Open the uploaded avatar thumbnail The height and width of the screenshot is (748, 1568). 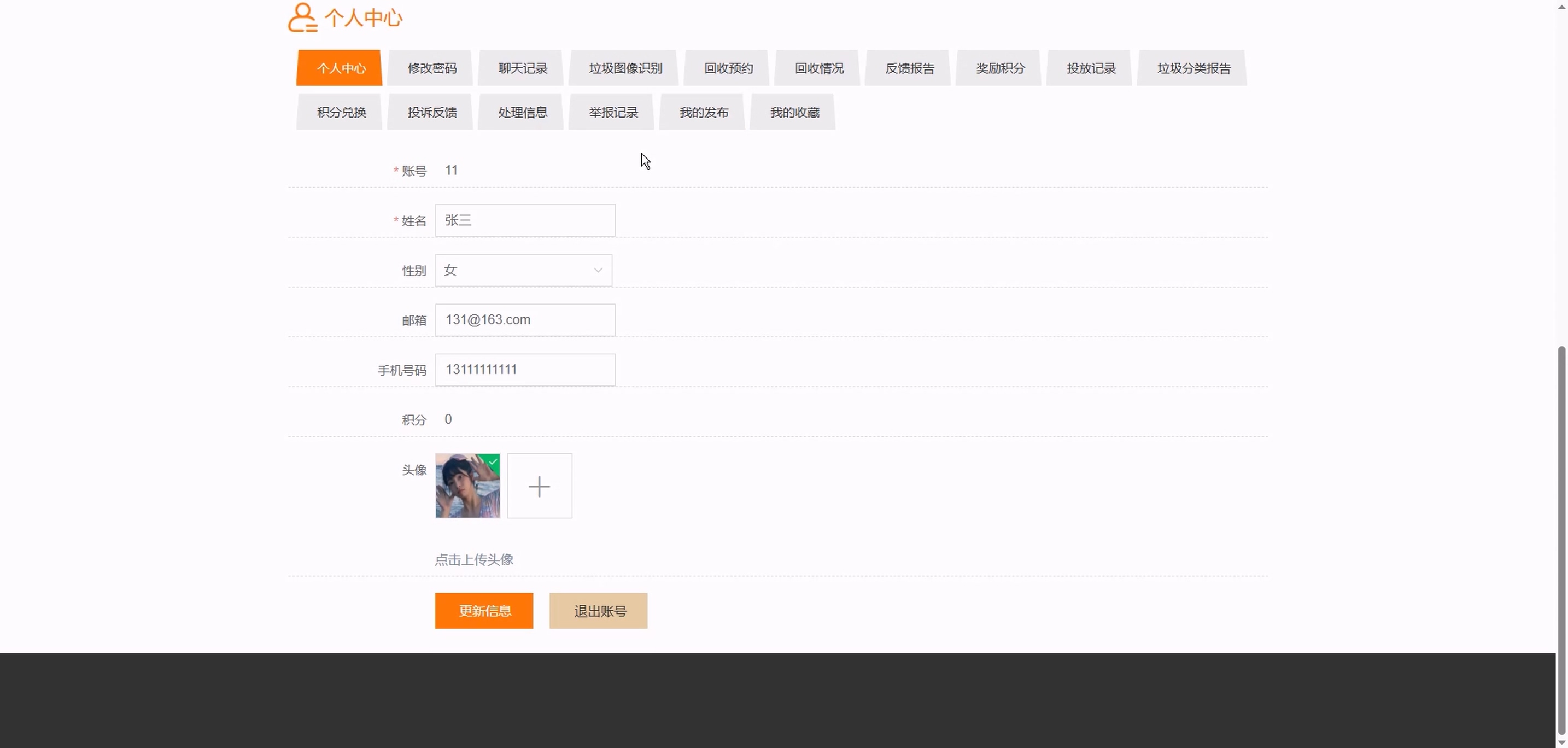tap(467, 486)
